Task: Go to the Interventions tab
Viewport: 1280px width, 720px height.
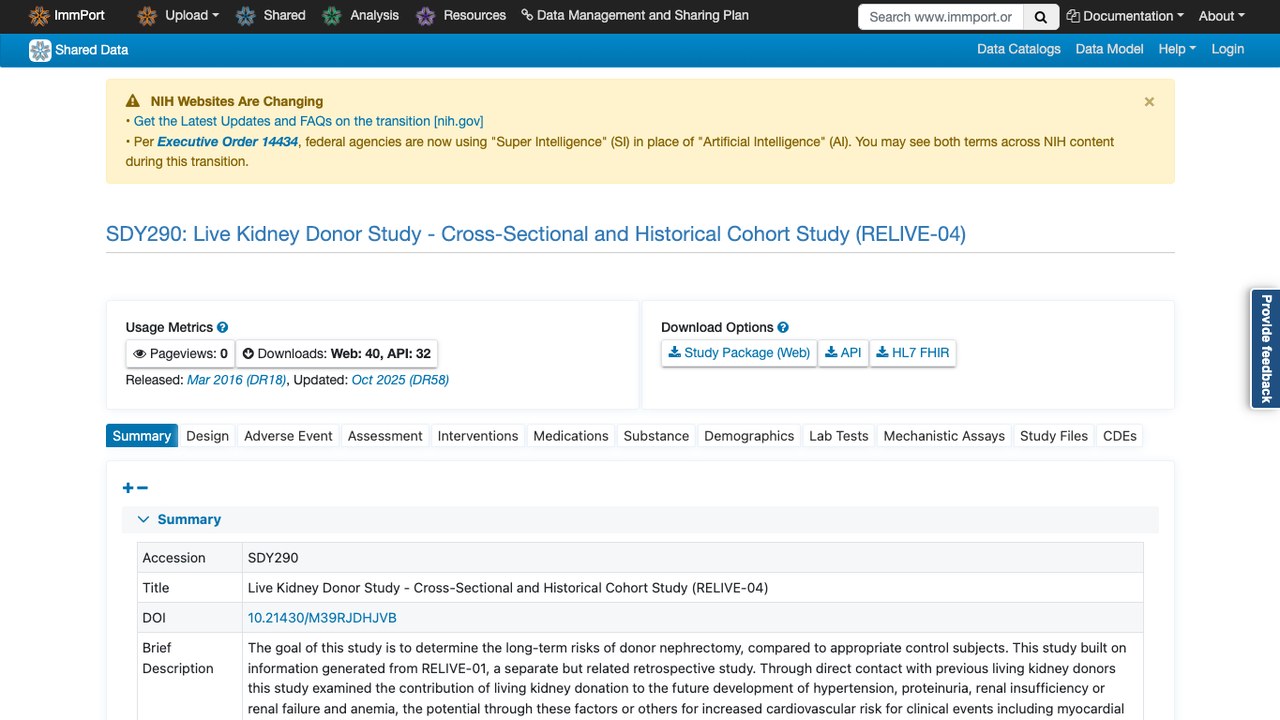Action: point(478,436)
